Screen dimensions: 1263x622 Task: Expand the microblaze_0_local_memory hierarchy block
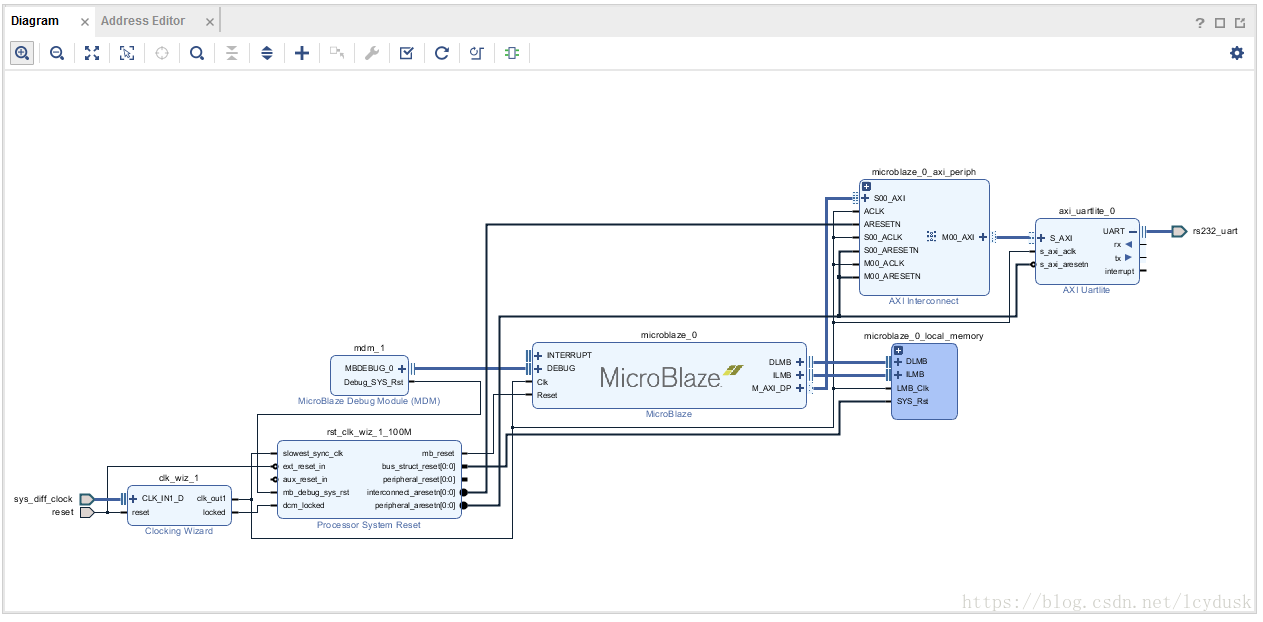pos(898,350)
